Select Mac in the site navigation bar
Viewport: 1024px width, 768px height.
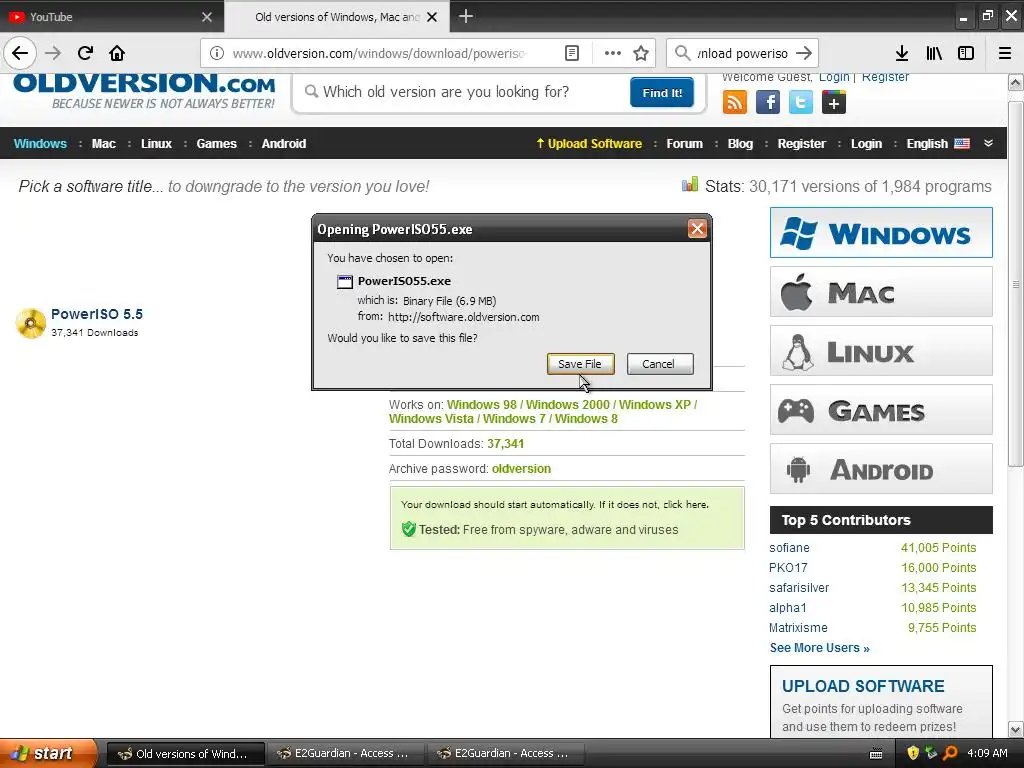pos(104,144)
